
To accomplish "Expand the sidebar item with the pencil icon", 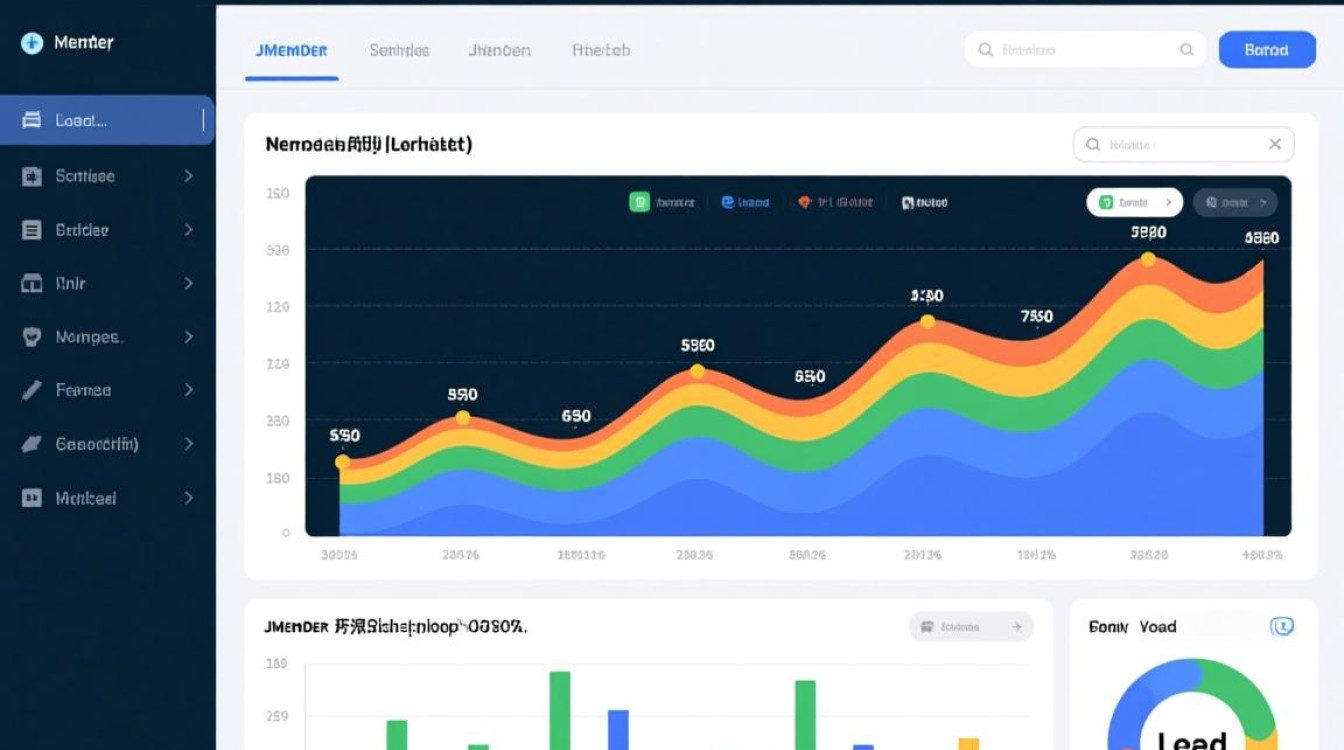I will tap(188, 390).
